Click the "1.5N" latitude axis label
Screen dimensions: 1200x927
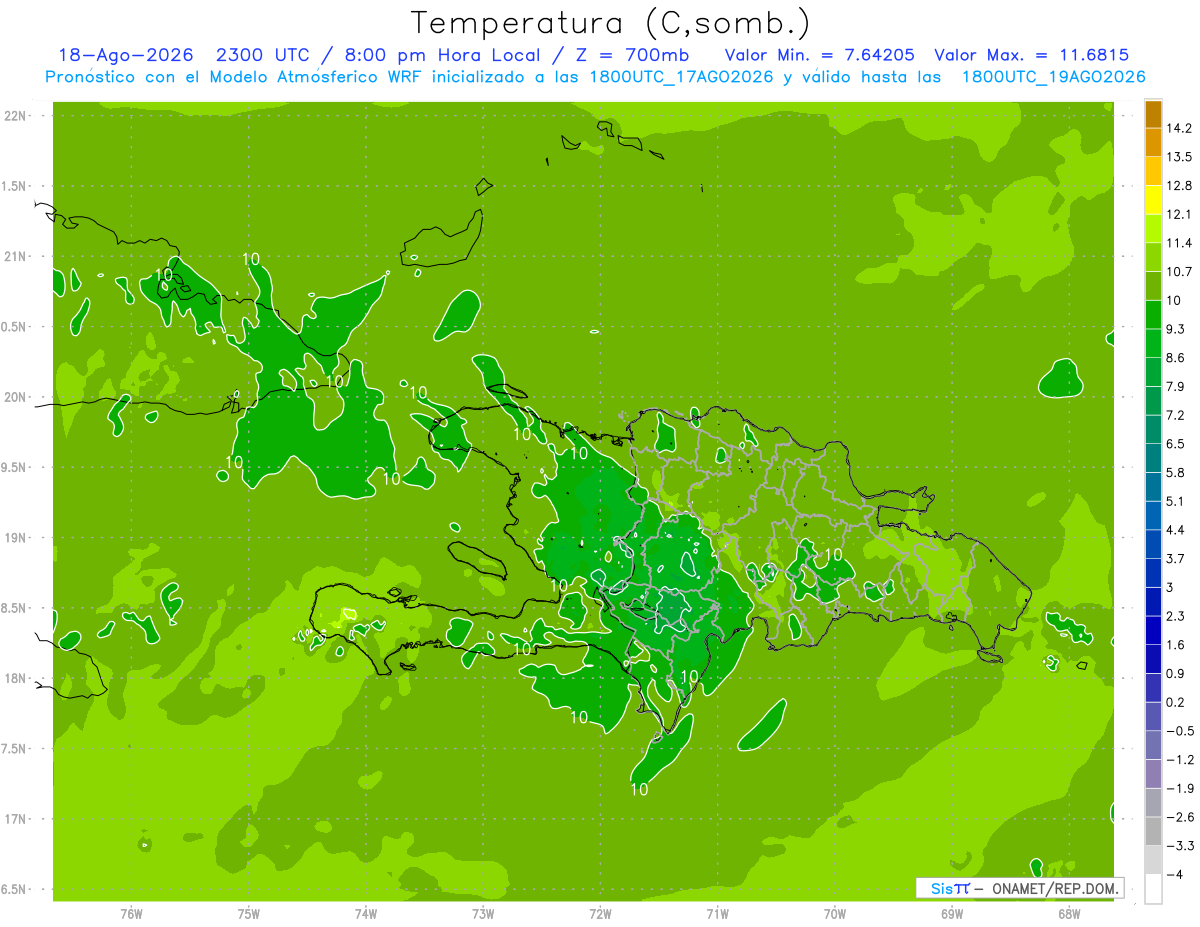point(13,186)
